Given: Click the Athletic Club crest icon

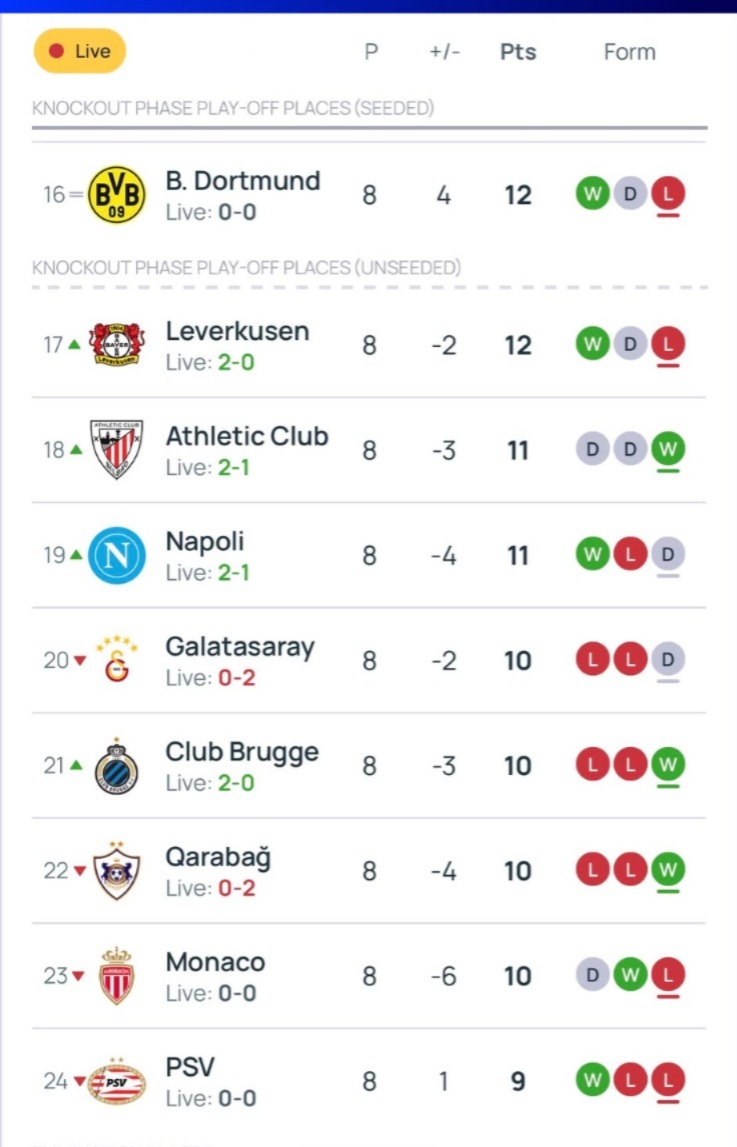Looking at the screenshot, I should click(x=117, y=450).
